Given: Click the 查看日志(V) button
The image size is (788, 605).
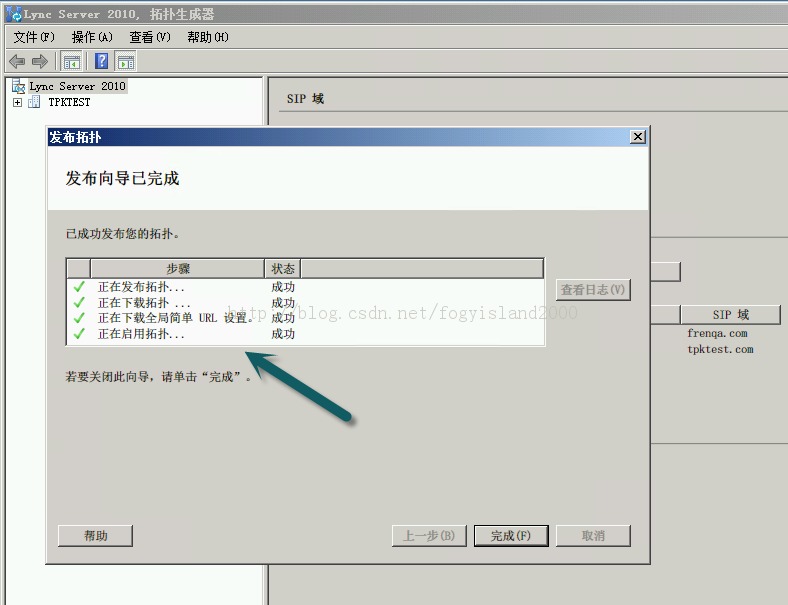Looking at the screenshot, I should click(593, 289).
